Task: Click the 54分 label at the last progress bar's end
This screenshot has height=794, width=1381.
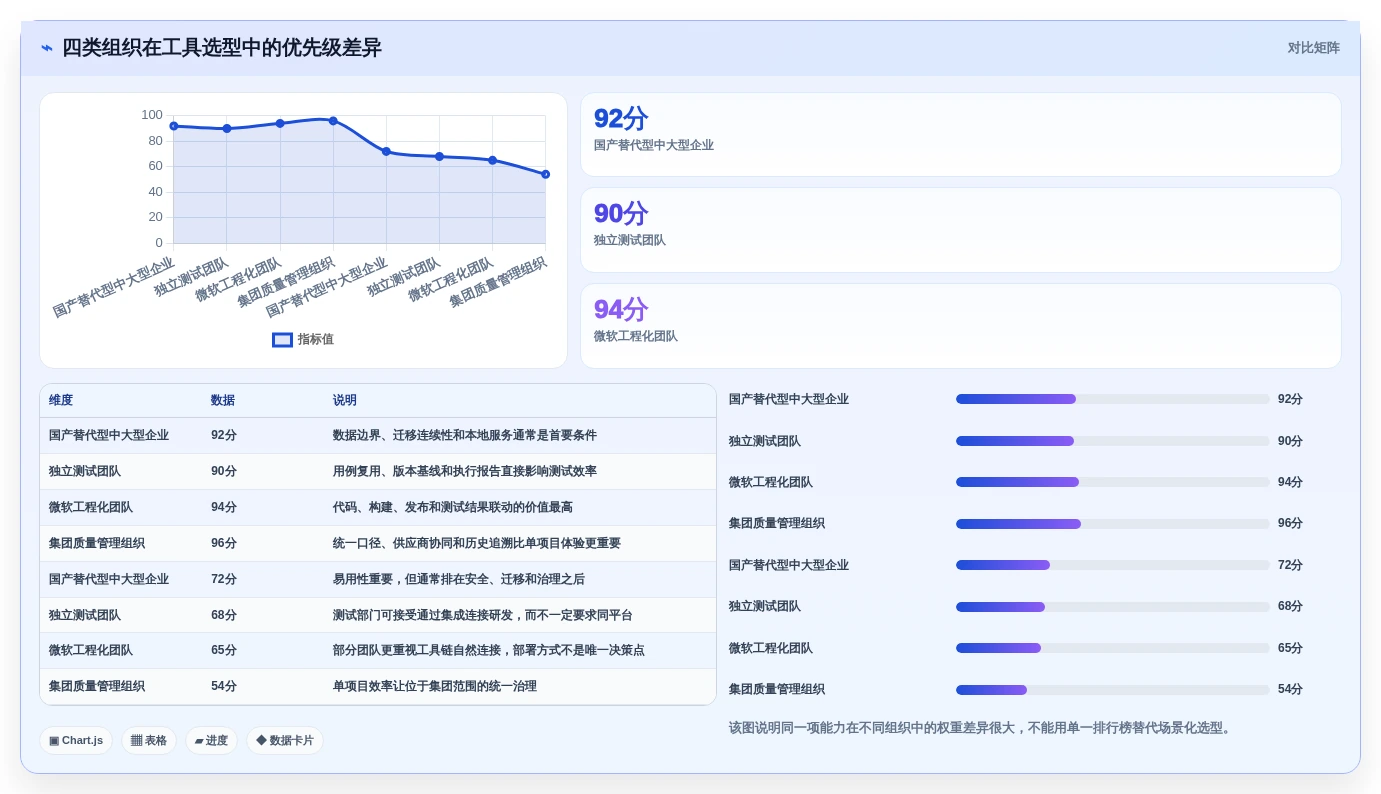Action: point(1290,690)
